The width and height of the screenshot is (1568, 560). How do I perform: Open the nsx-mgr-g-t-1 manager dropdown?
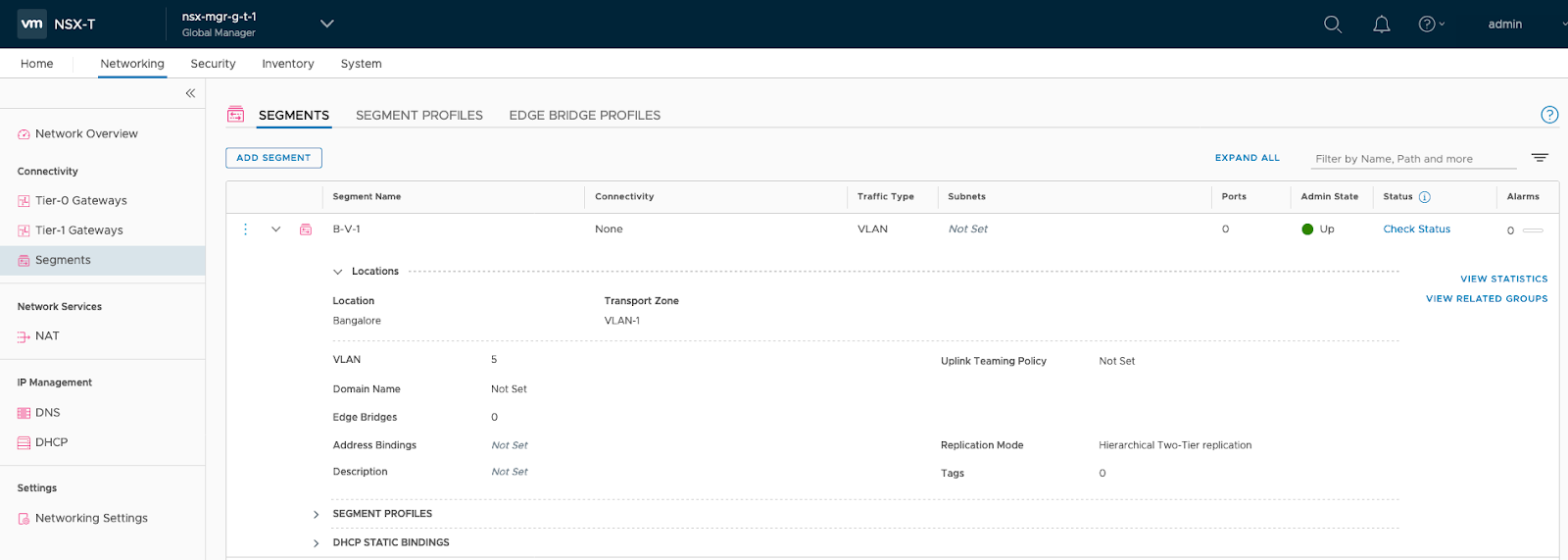click(327, 25)
